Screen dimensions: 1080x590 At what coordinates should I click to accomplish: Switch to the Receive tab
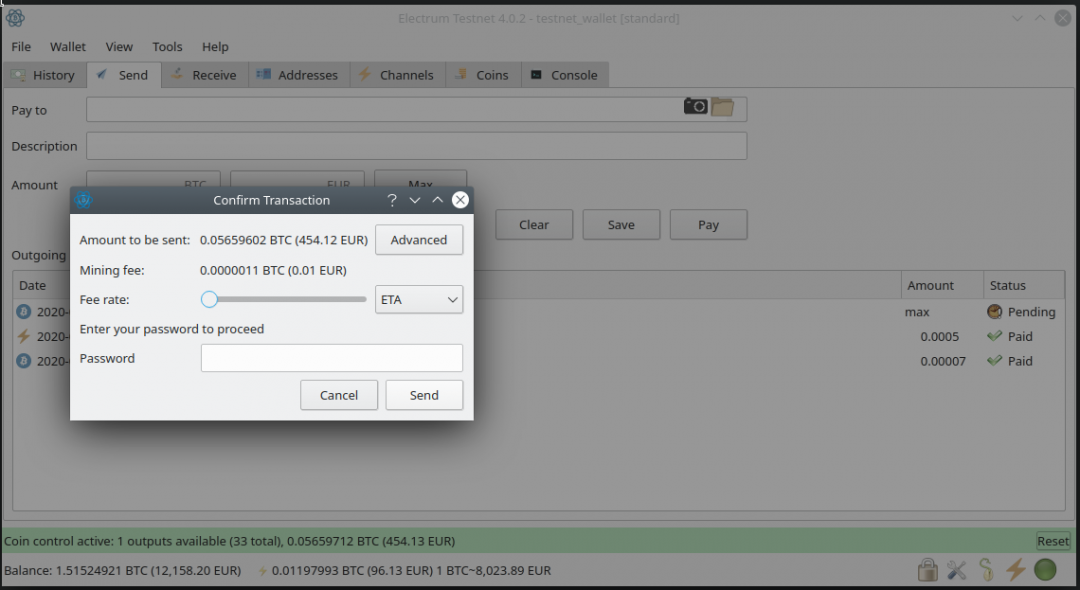click(x=204, y=74)
